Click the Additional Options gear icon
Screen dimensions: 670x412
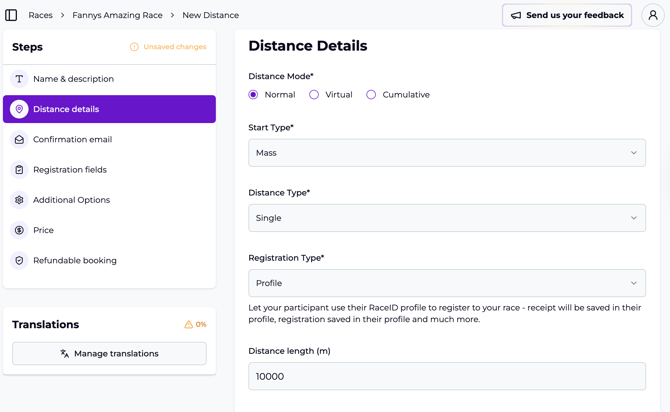19,200
